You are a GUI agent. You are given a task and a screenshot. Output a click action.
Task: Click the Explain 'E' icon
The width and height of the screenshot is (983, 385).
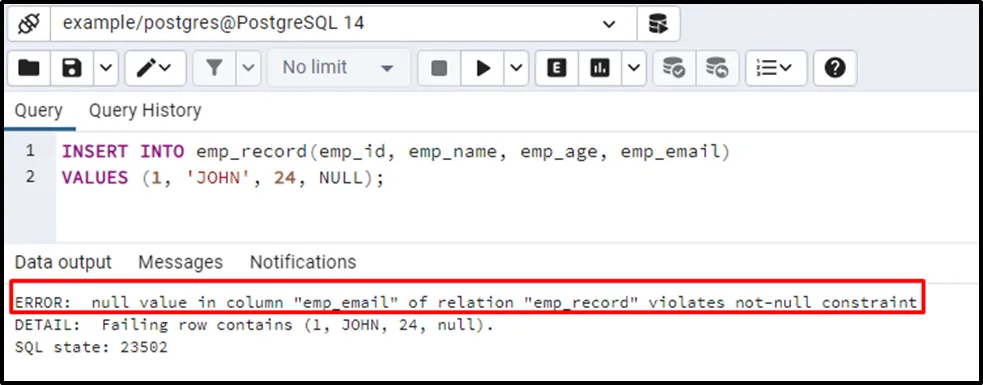coord(556,68)
